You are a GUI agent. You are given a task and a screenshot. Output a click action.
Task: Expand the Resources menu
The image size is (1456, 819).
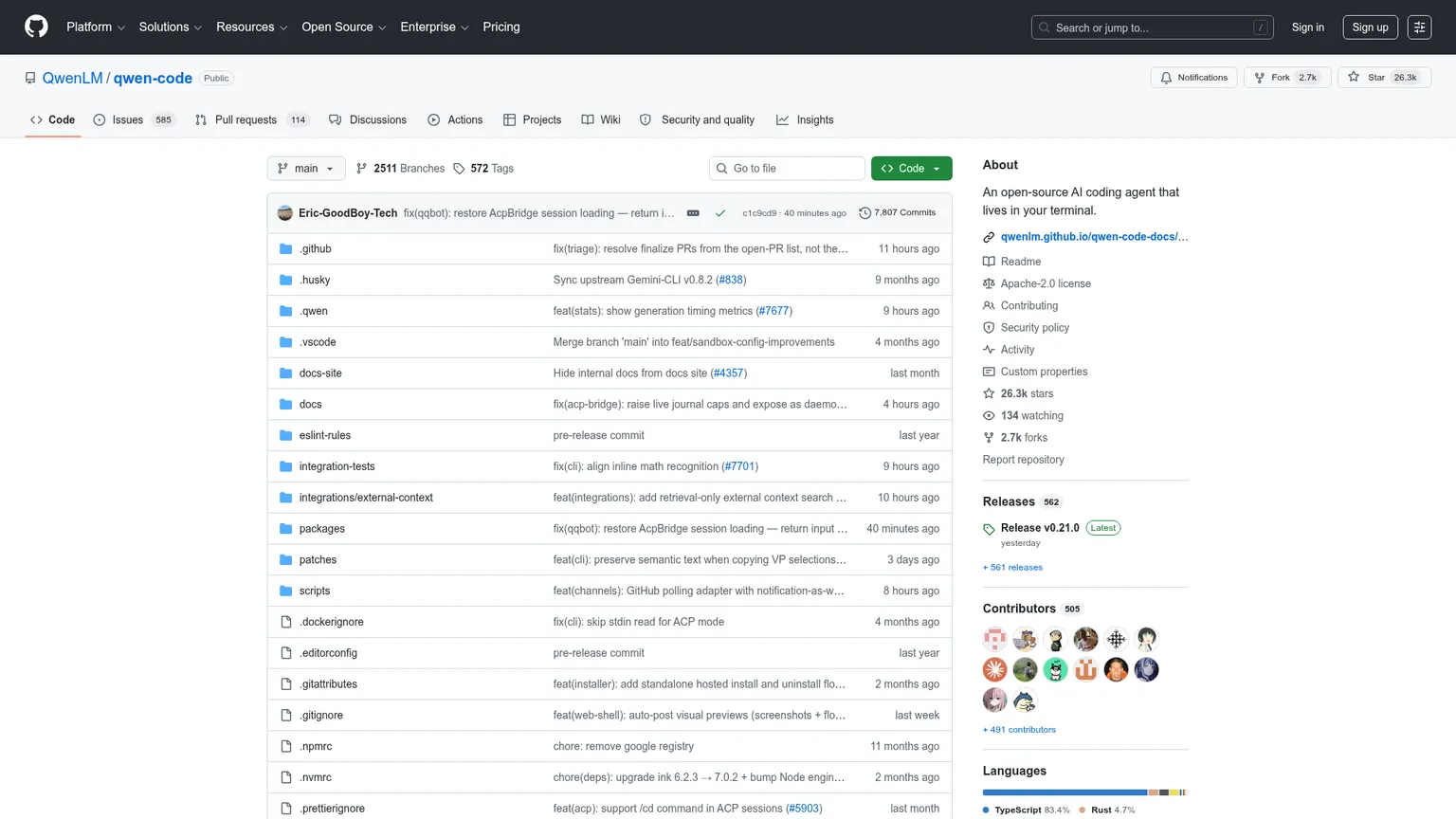coord(251,27)
